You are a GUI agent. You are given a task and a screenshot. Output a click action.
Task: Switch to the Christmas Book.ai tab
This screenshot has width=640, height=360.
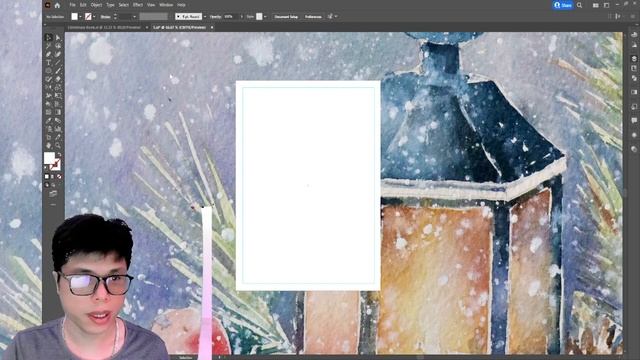pyautogui.click(x=104, y=27)
